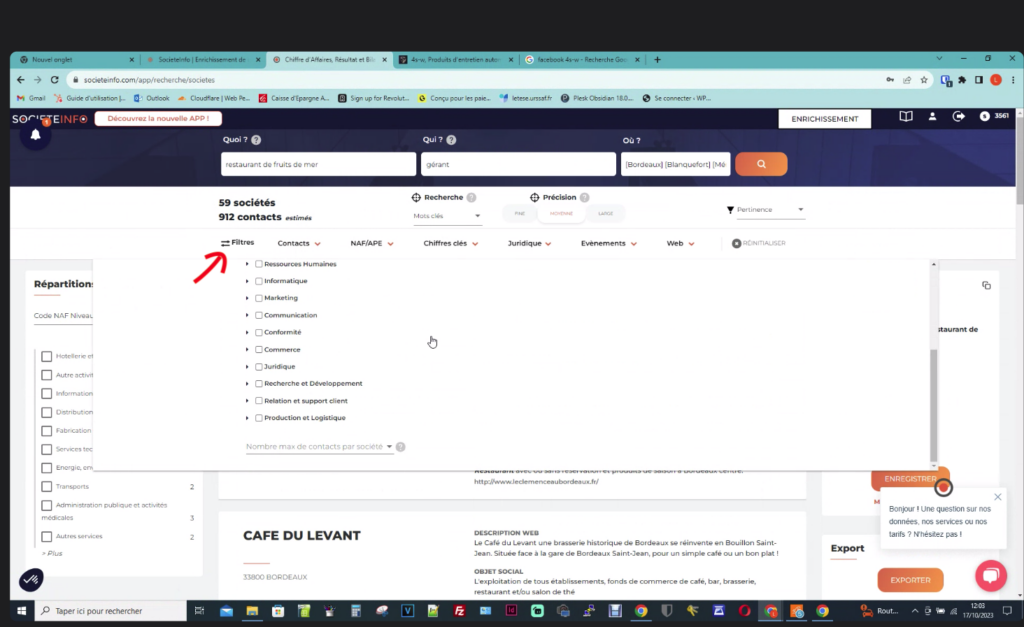Click the help icon beside Quoi ?
This screenshot has height=627, width=1024.
256,141
